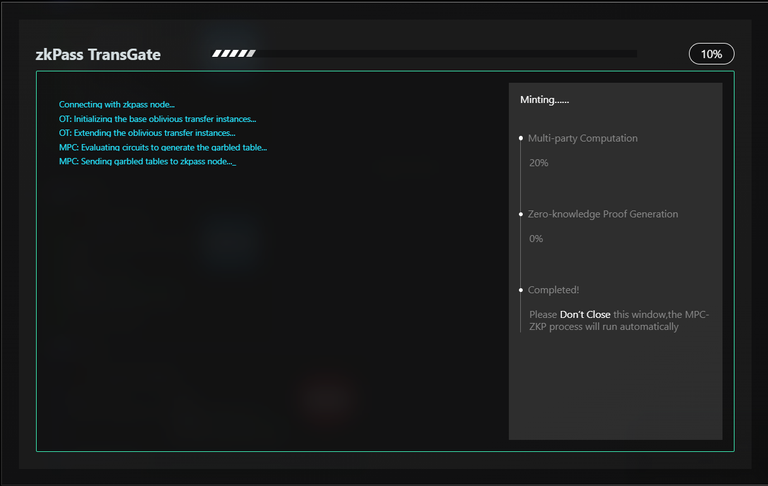Click the 0% value under Proof Generation
This screenshot has height=486, width=768.
coord(536,239)
